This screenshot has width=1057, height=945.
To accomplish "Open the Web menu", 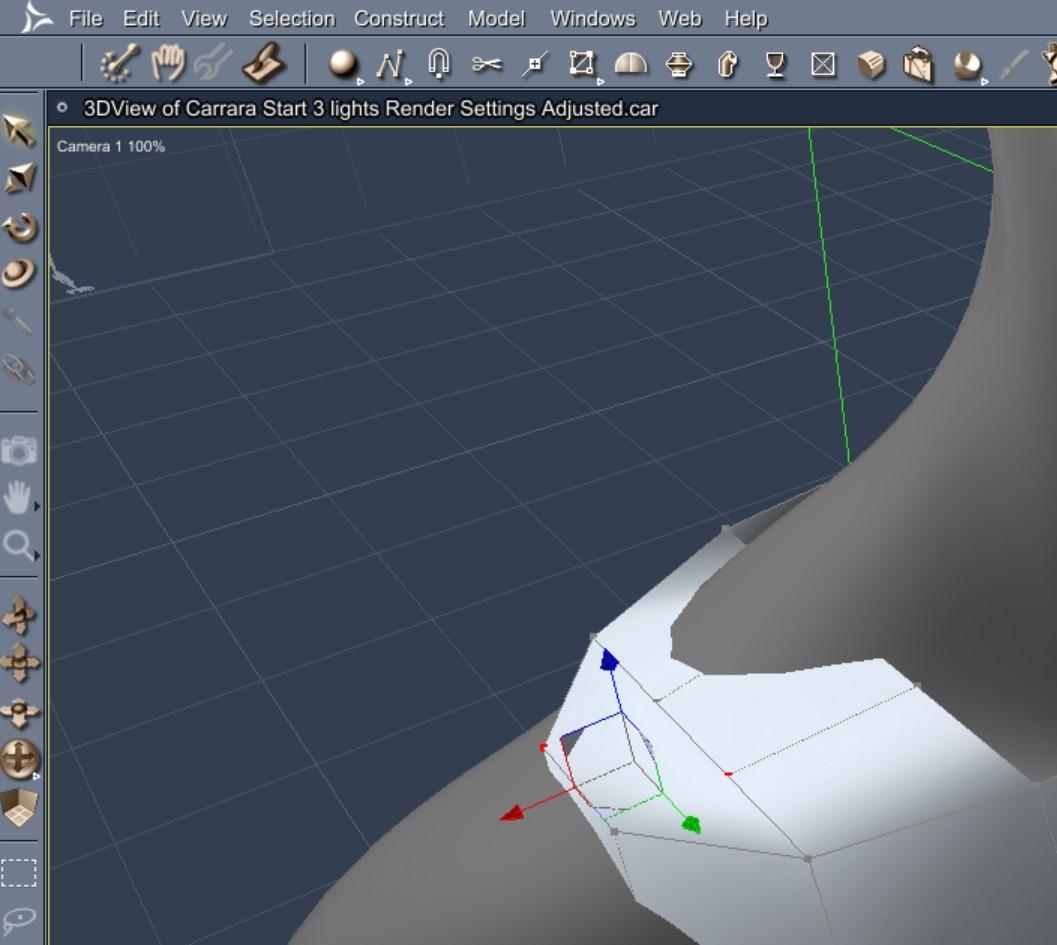I will point(680,18).
